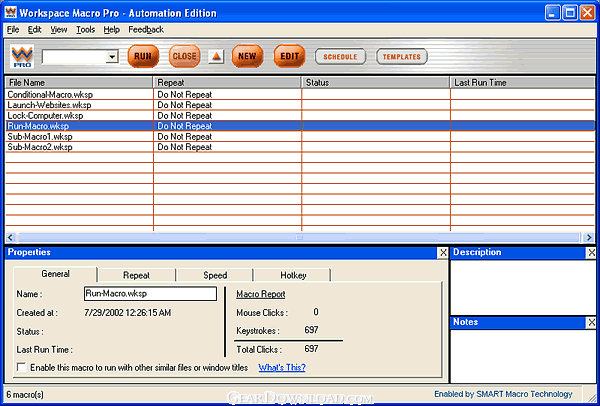This screenshot has width=600, height=406.
Task: Open the TEMPLATES button
Action: [402, 57]
